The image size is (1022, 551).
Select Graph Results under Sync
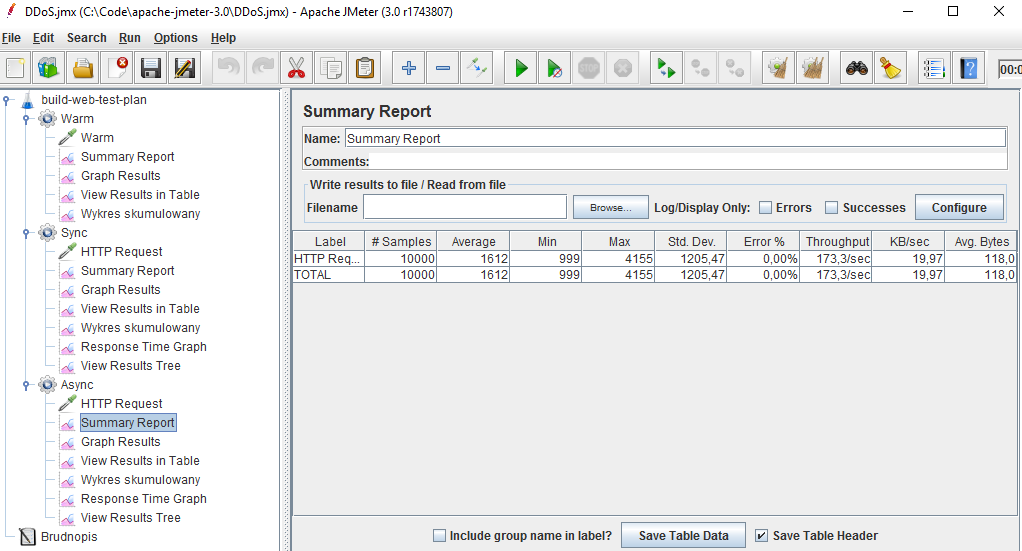click(121, 290)
